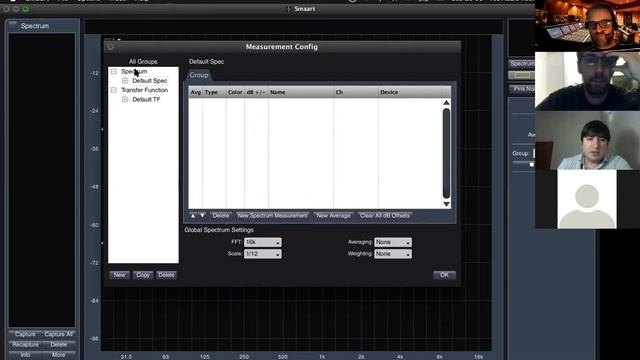Viewport: 640px width, 360px height.
Task: Collapse the Transfer Function tree group
Action: [x=113, y=90]
